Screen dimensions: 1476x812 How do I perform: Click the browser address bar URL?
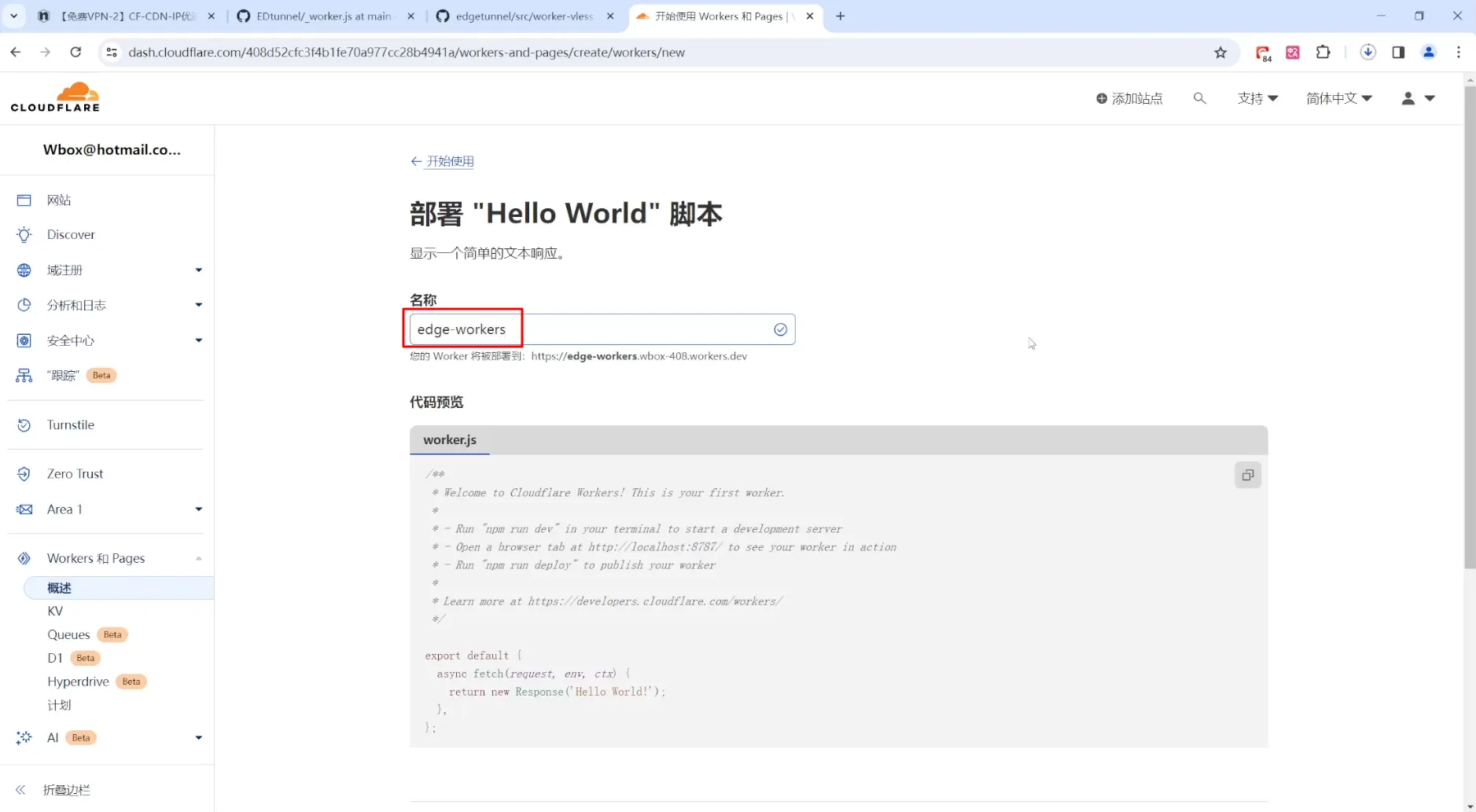tap(407, 53)
